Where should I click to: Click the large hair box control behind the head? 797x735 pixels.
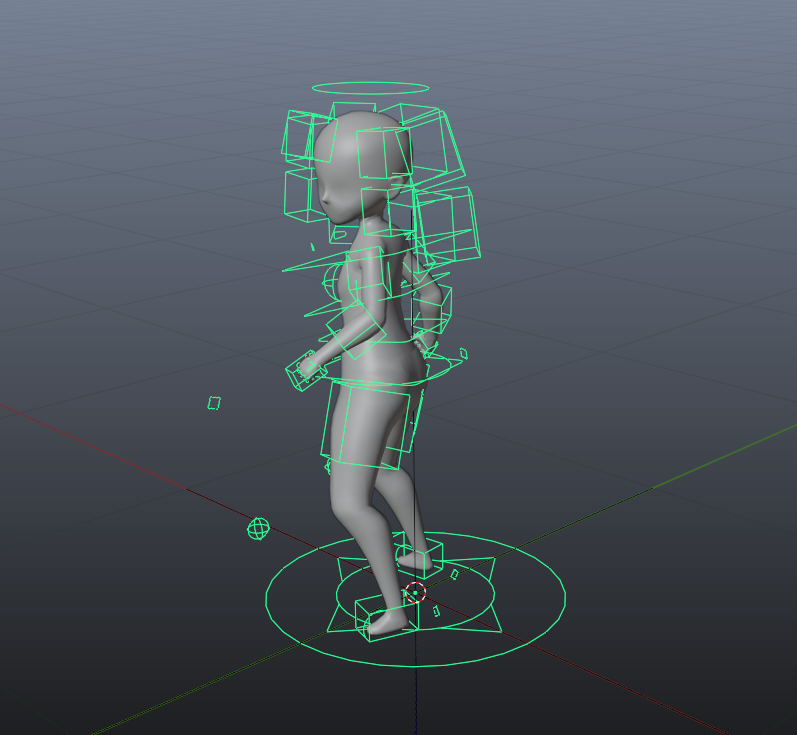point(448,225)
